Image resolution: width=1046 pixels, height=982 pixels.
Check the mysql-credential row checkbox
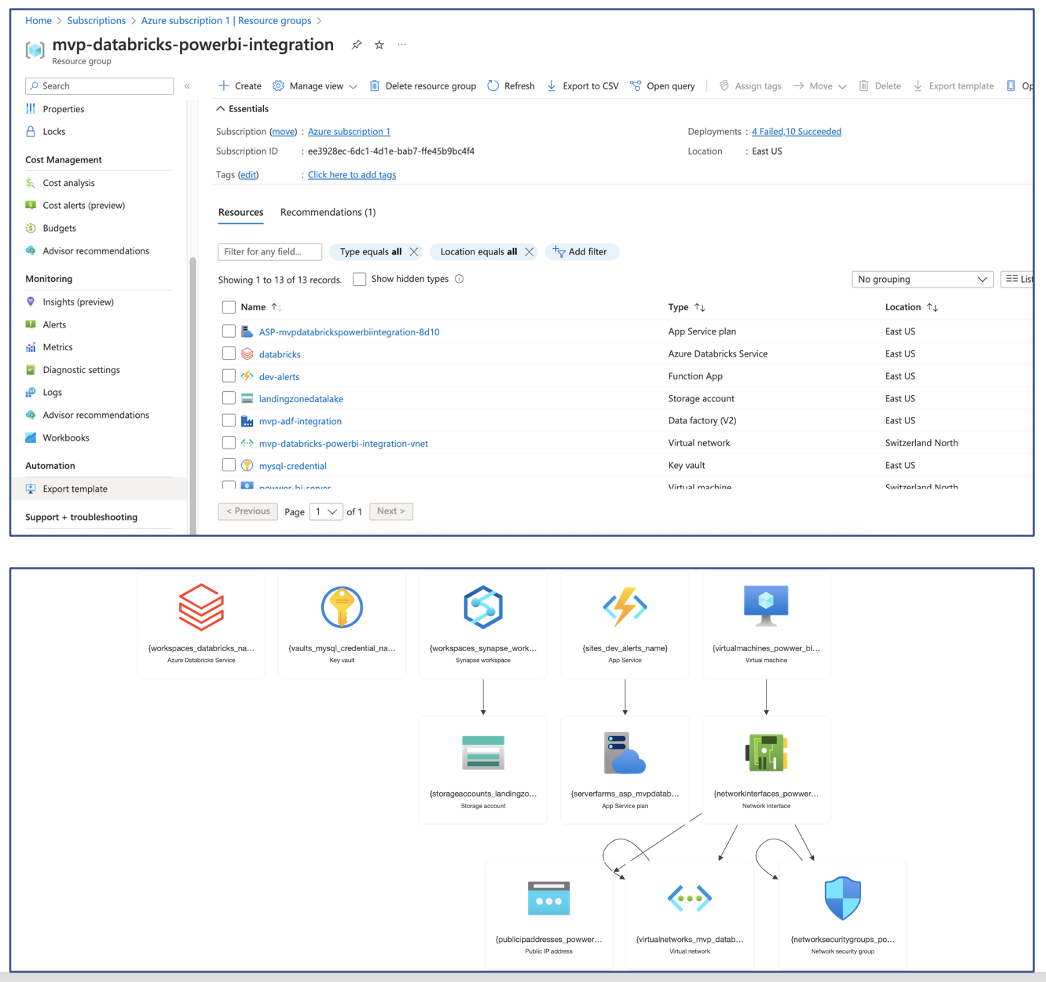click(229, 464)
